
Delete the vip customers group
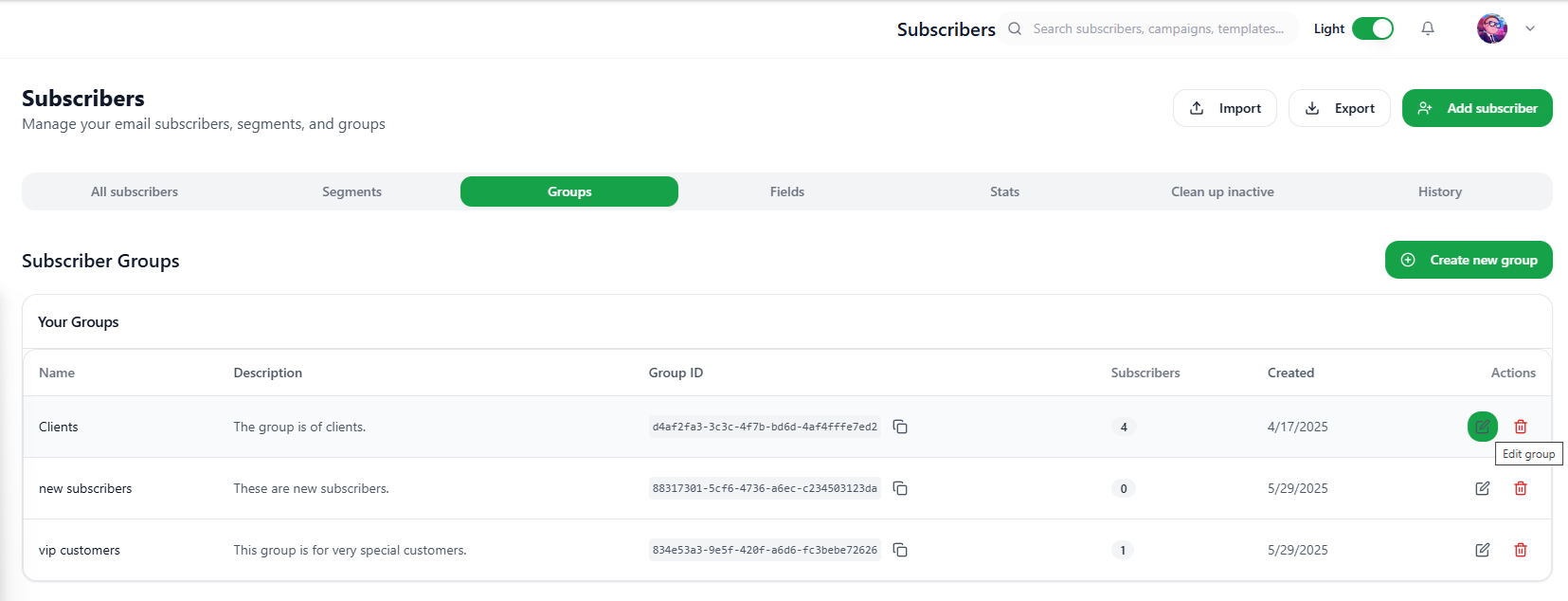[1521, 550]
